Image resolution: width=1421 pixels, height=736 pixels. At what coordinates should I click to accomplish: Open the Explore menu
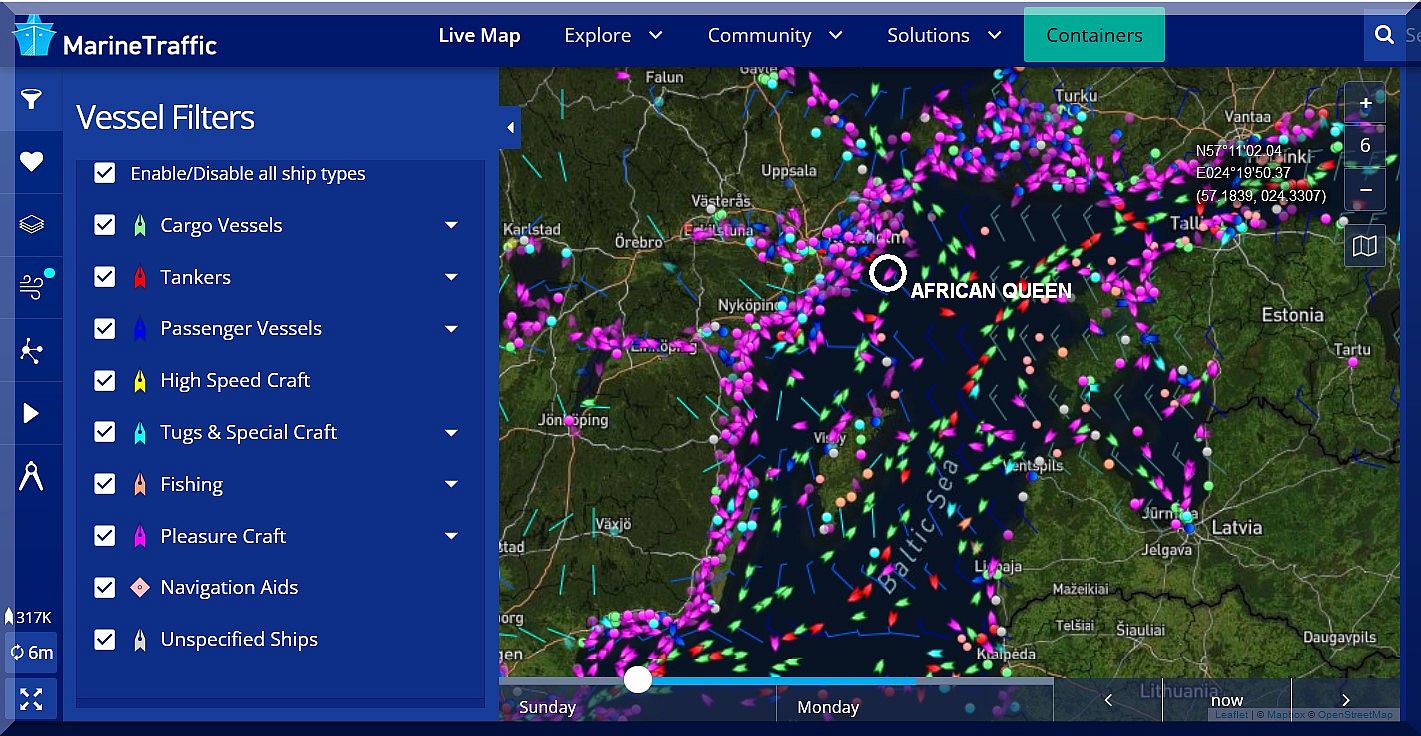coord(613,35)
